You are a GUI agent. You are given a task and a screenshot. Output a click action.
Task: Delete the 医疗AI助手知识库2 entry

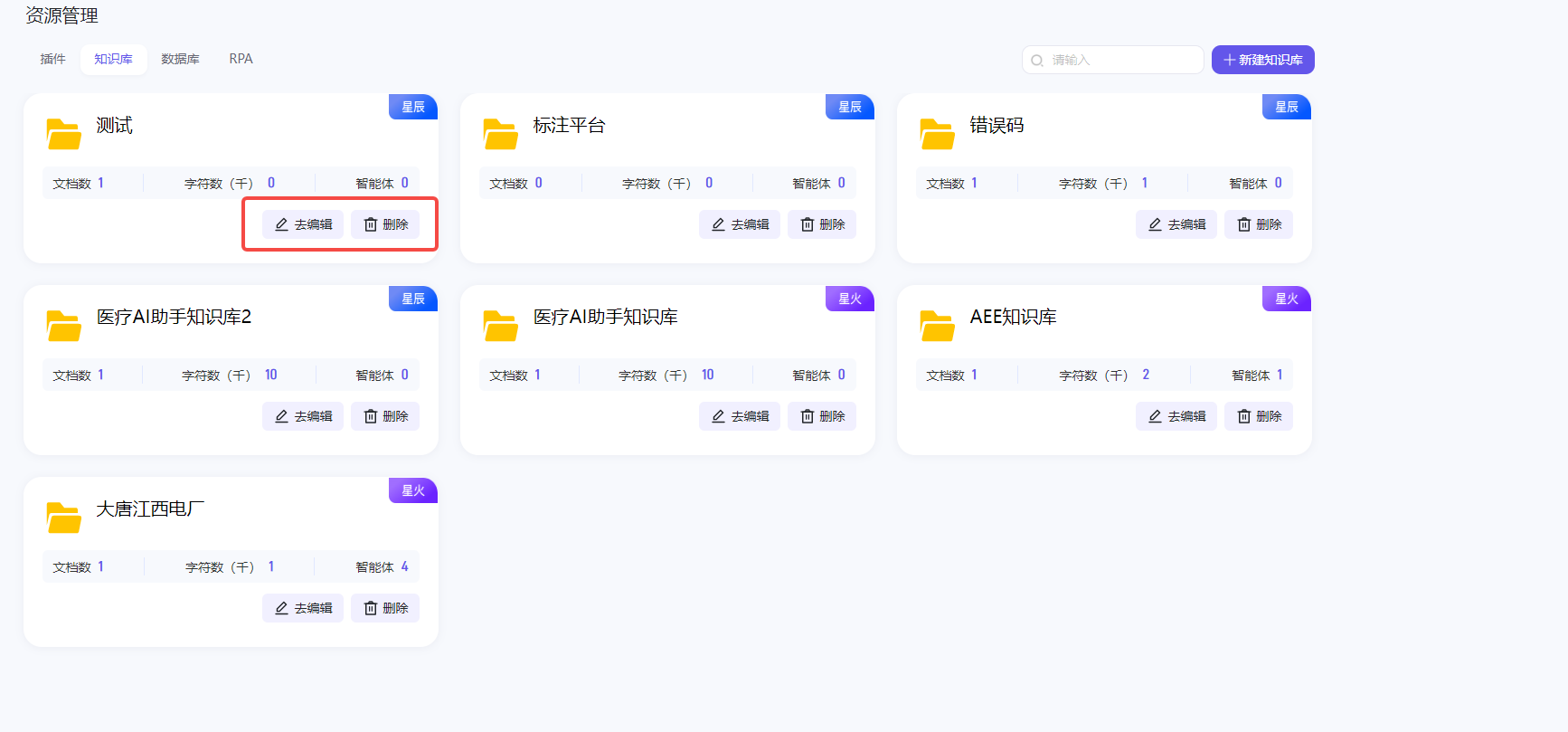pyautogui.click(x=385, y=416)
